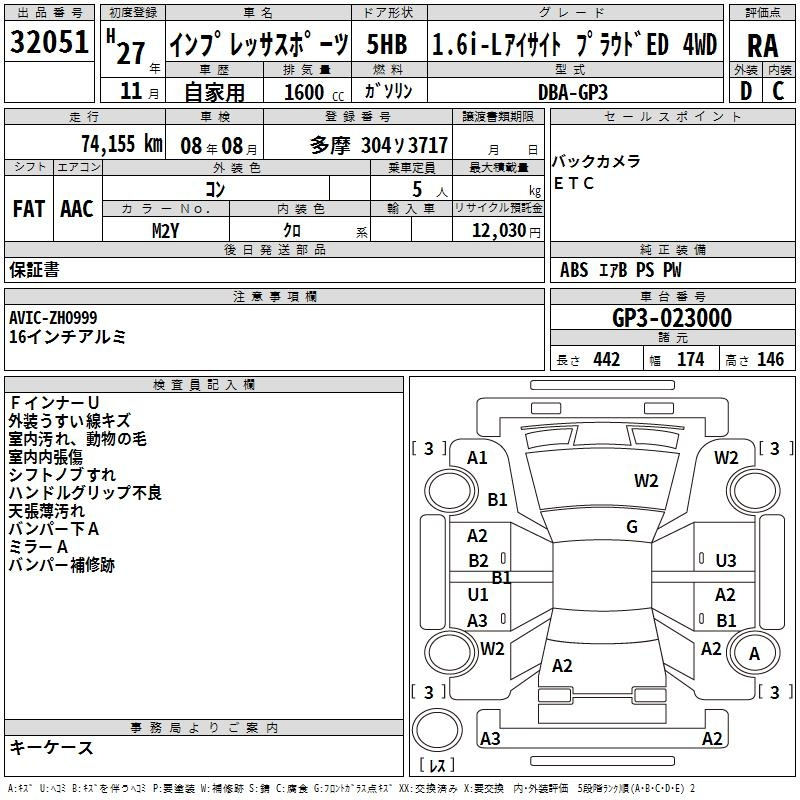This screenshot has width=800, height=800.
Task: Select the セールスポイント header
Action: (x=672, y=117)
